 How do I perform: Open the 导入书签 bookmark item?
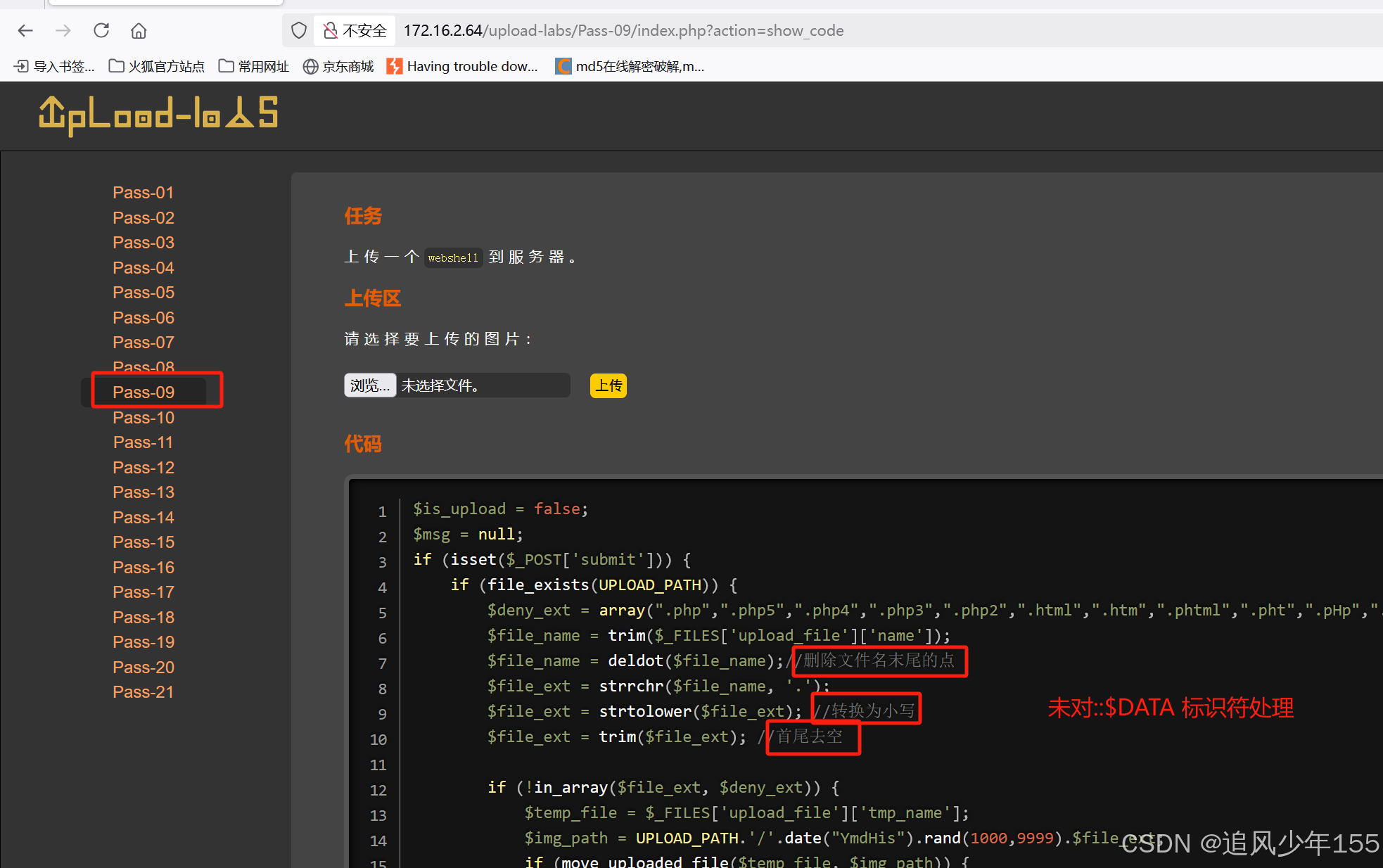tap(54, 66)
